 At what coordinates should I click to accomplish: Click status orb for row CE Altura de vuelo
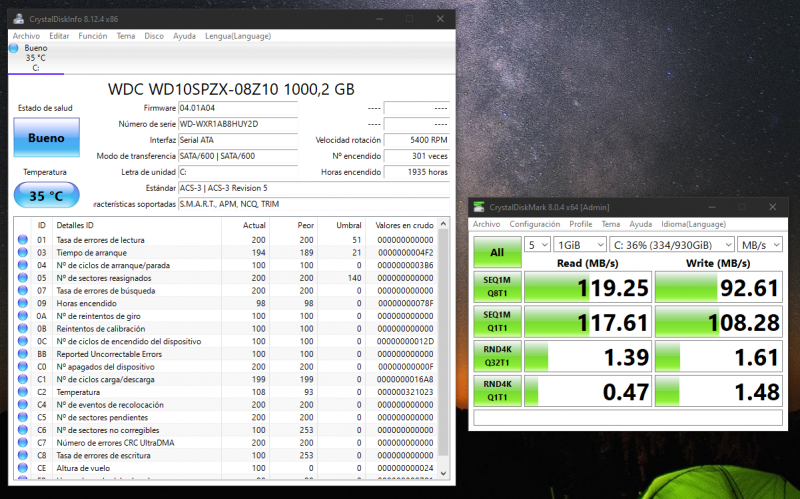coord(22,468)
